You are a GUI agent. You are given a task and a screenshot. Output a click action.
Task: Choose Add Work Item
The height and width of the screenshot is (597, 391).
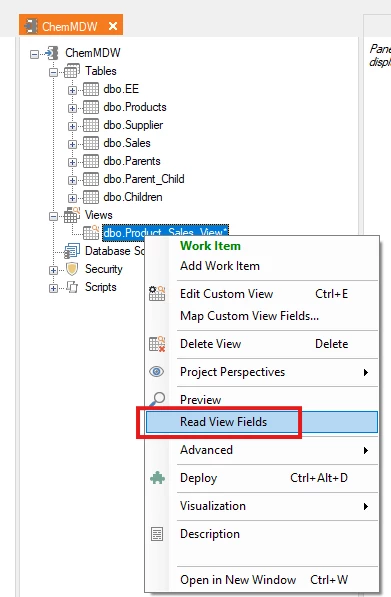click(x=220, y=266)
